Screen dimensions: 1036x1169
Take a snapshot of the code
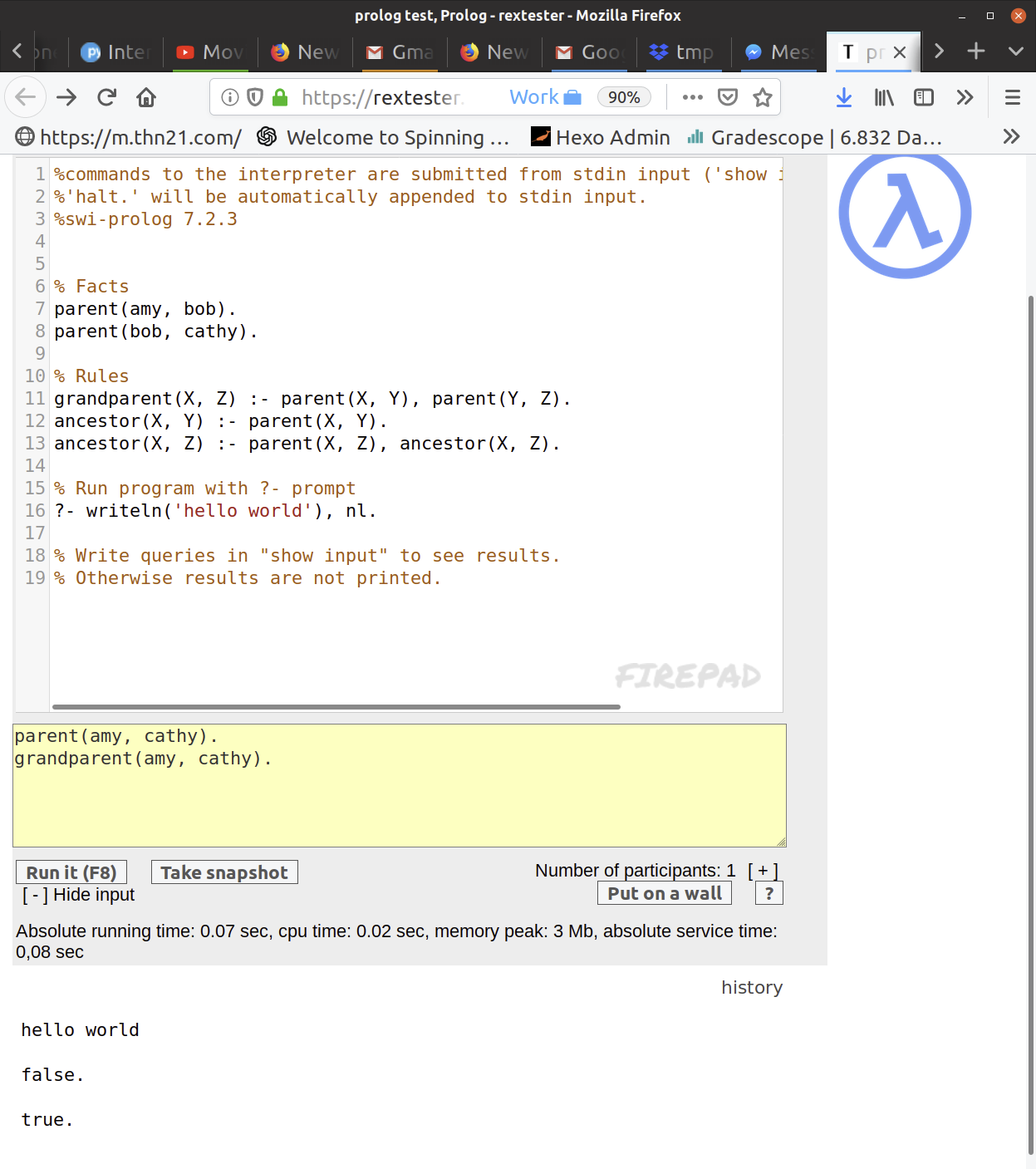pyautogui.click(x=223, y=872)
